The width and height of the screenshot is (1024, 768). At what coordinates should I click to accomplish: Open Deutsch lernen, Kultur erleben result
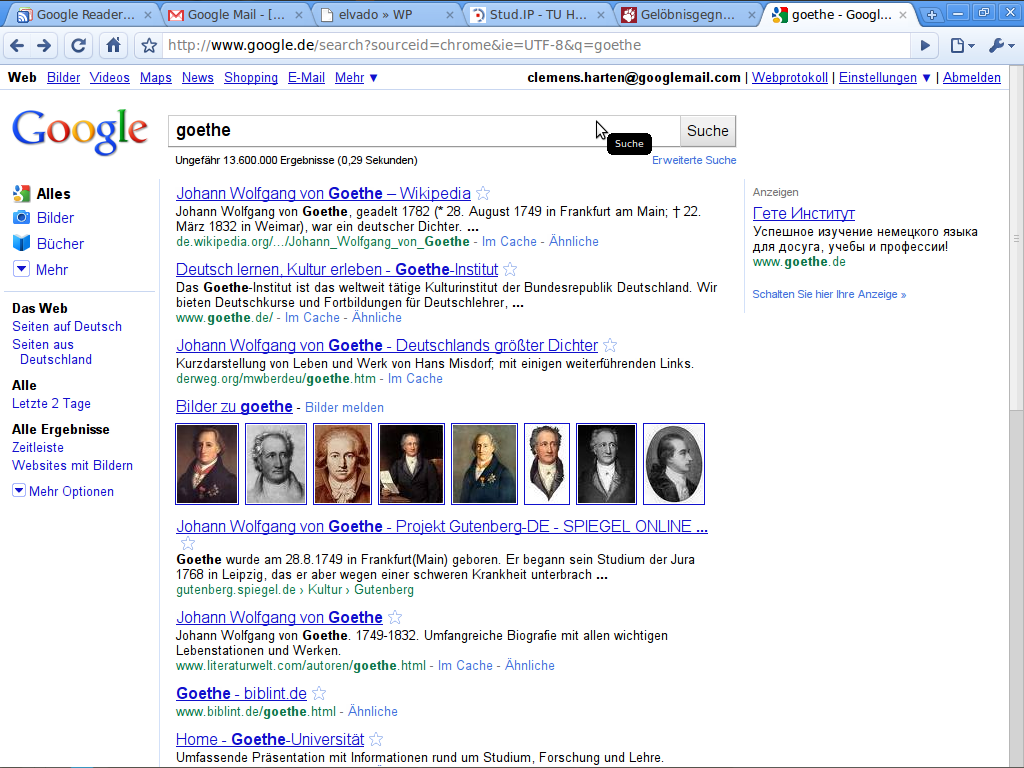[x=337, y=269]
